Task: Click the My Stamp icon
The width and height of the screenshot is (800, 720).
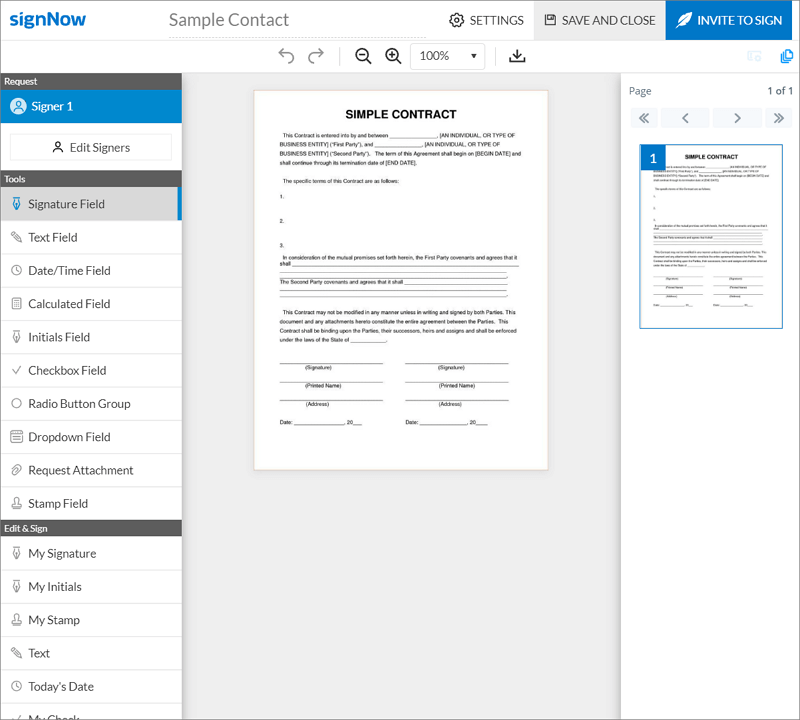Action: (16, 619)
